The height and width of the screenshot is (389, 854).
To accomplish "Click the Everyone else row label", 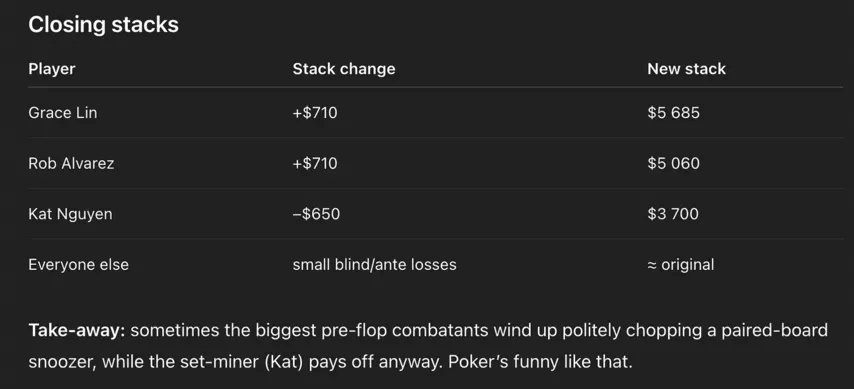I will (x=78, y=265).
